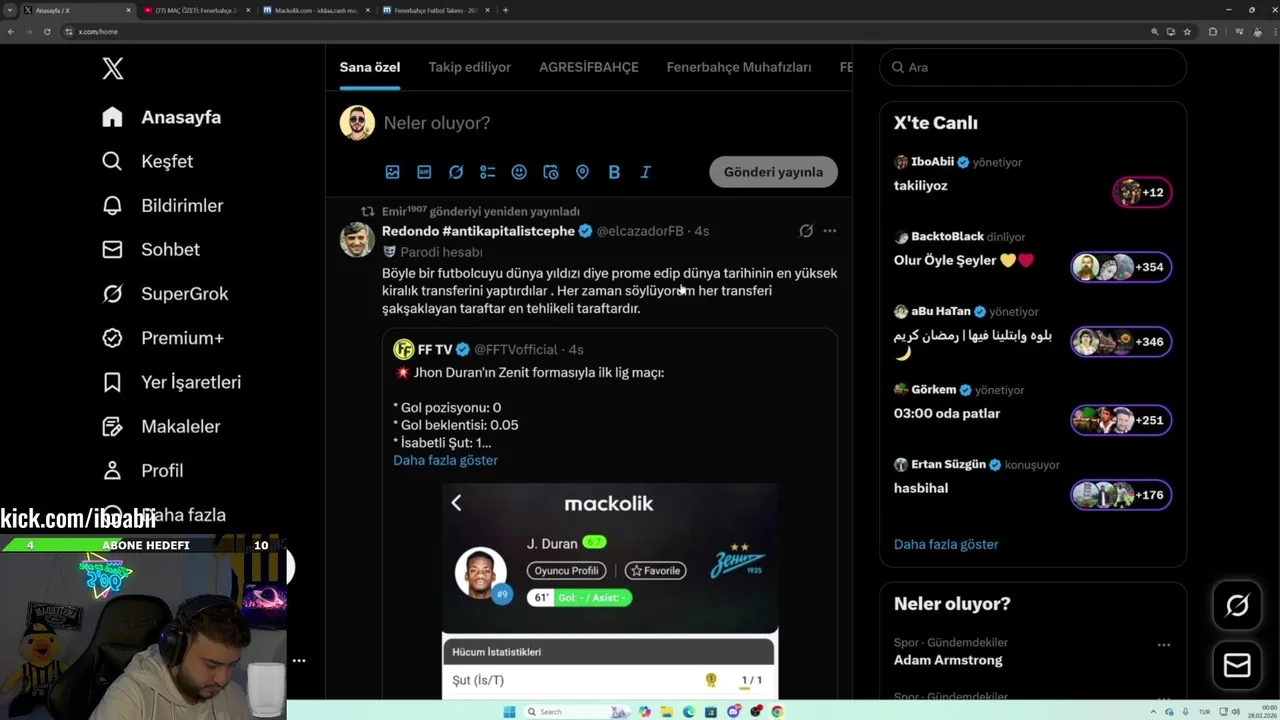Open Chrome from the taskbar
Image resolution: width=1280 pixels, height=720 pixels.
click(x=777, y=712)
